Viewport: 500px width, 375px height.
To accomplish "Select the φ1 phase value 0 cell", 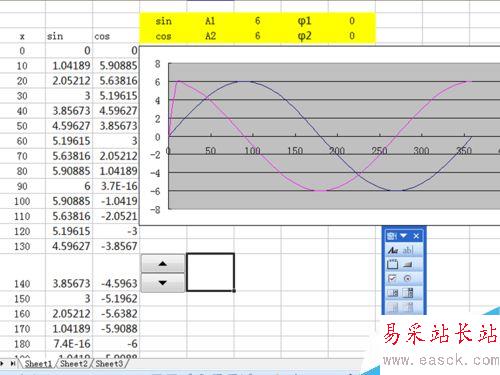I will point(352,21).
